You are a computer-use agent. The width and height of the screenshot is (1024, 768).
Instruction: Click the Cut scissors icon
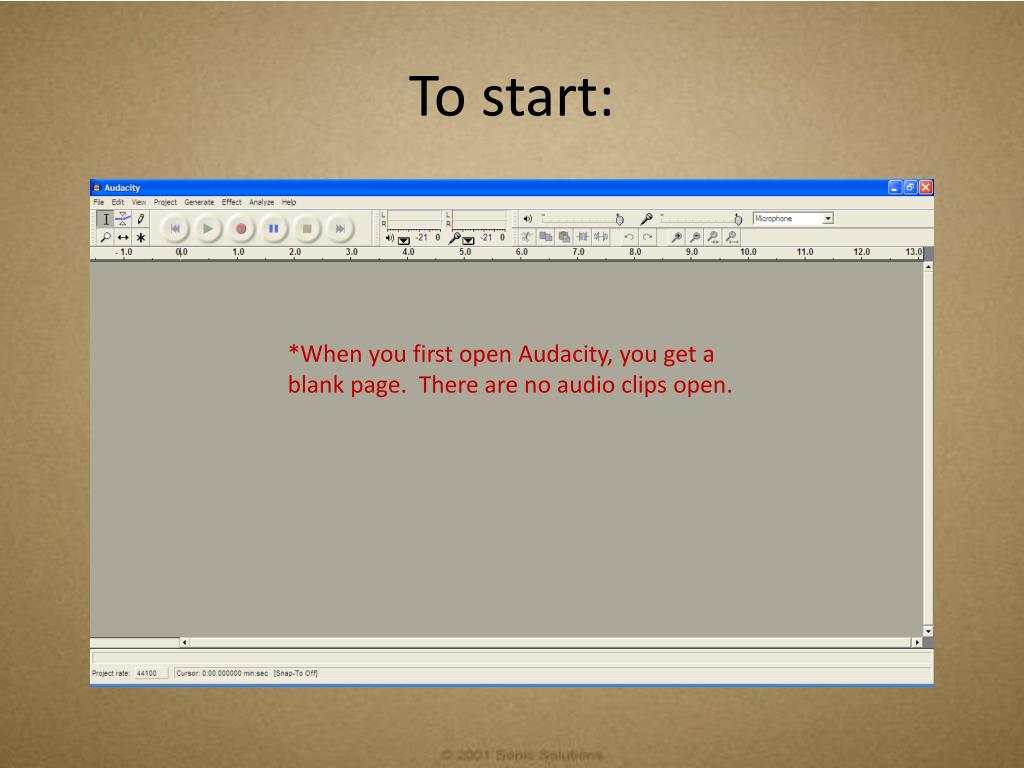pyautogui.click(x=526, y=237)
